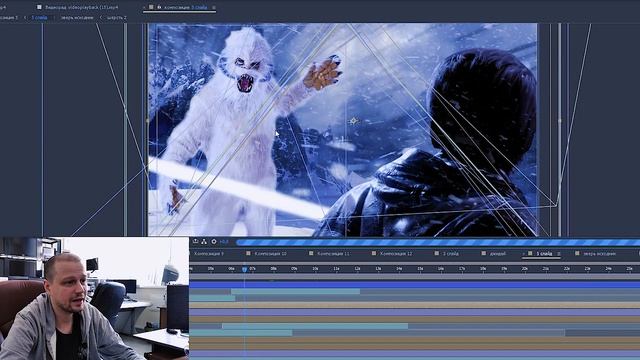640x360 pixels.
Task: Click the blue numeric value beside the ring icon
Action: tap(224, 242)
